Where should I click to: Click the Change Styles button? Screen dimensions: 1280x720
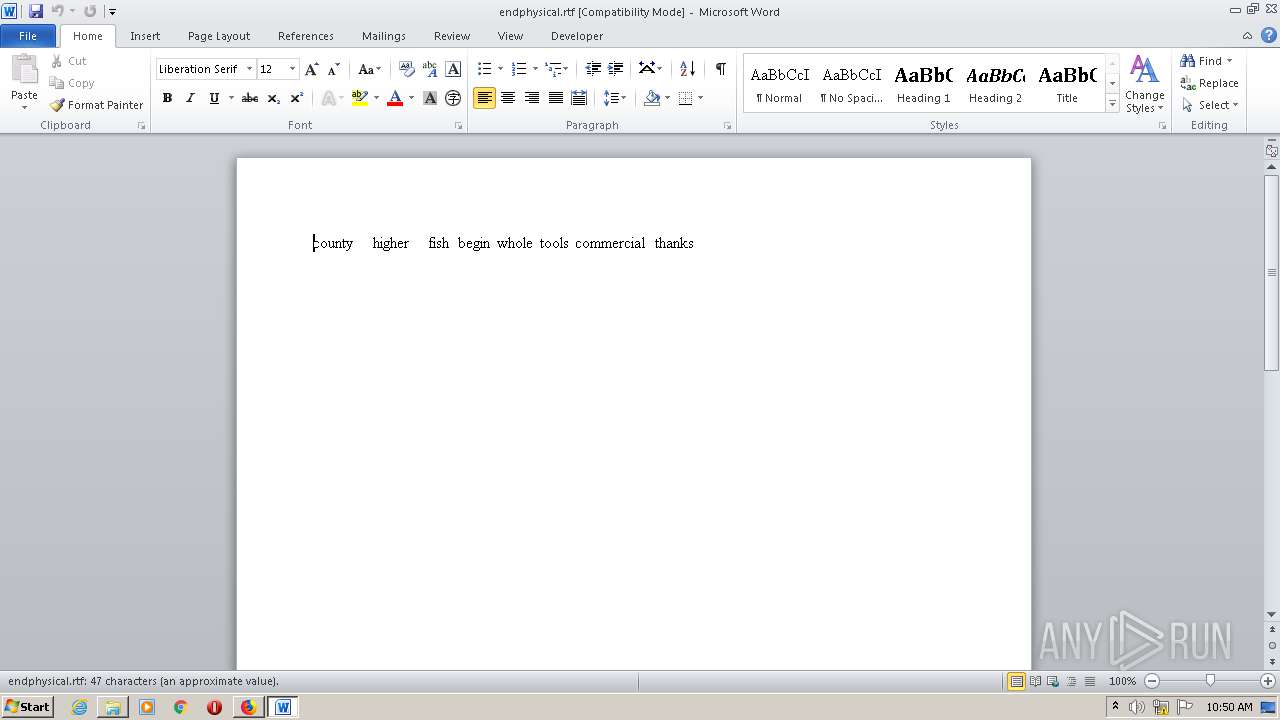1144,85
